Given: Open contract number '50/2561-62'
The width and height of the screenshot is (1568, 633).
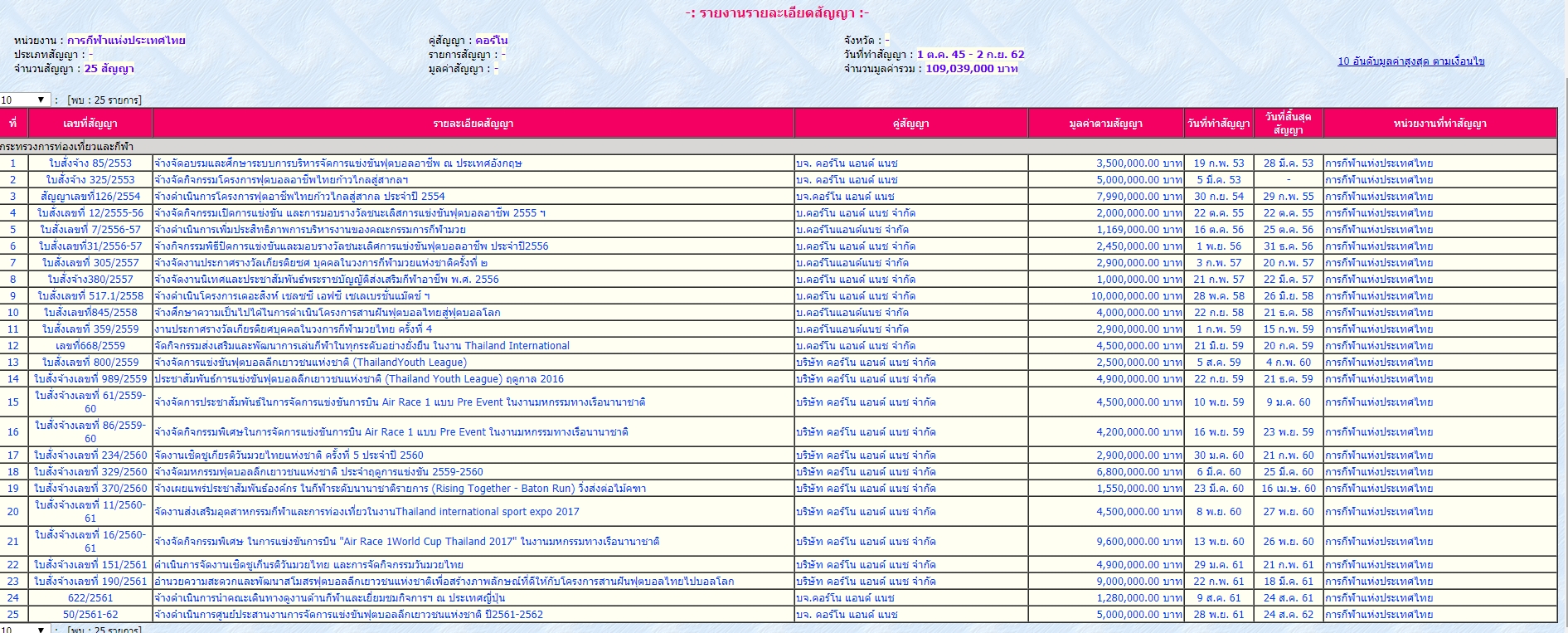Looking at the screenshot, I should pyautogui.click(x=90, y=615).
